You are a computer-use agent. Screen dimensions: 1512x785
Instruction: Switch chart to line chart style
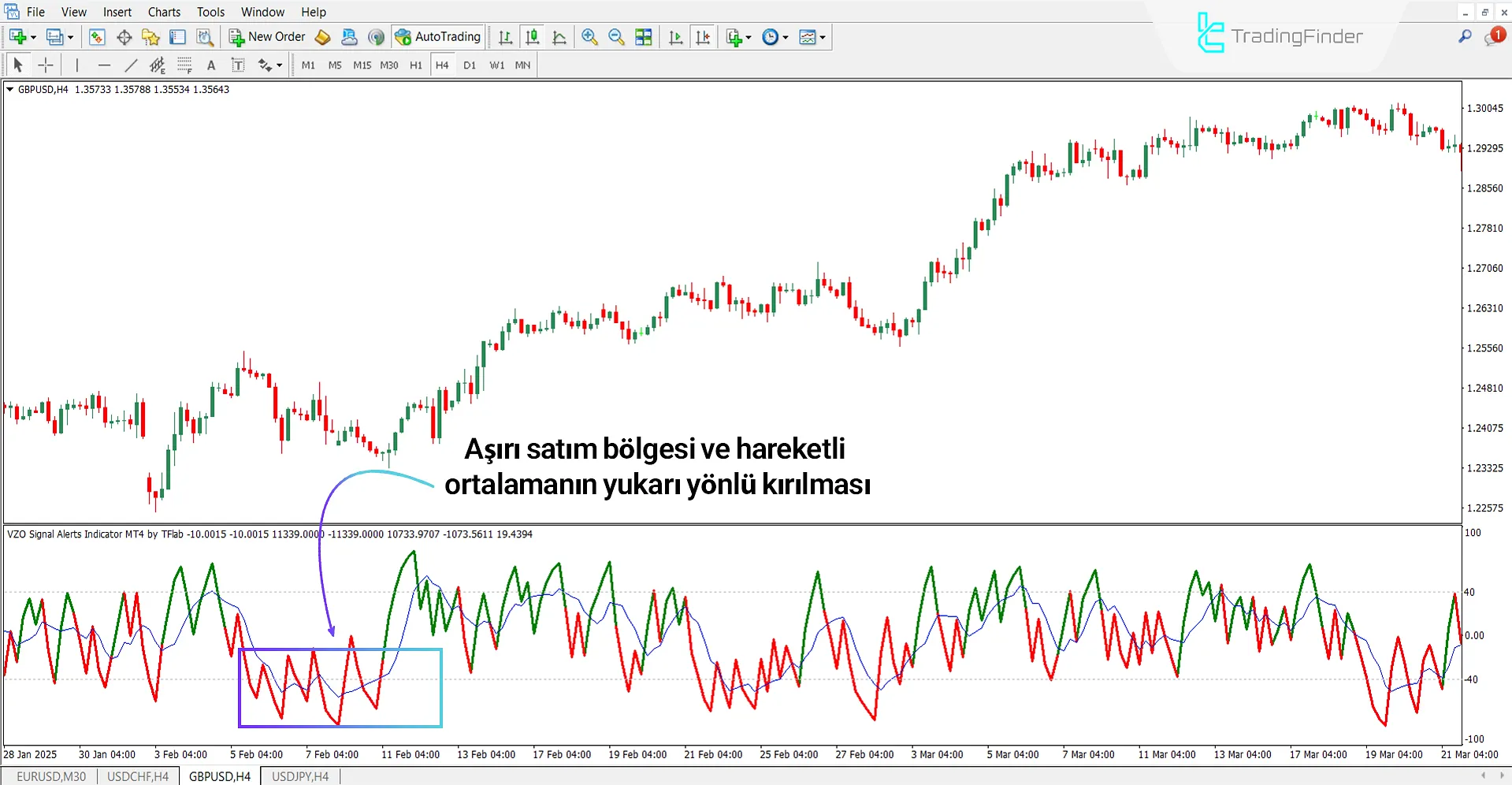pos(559,36)
